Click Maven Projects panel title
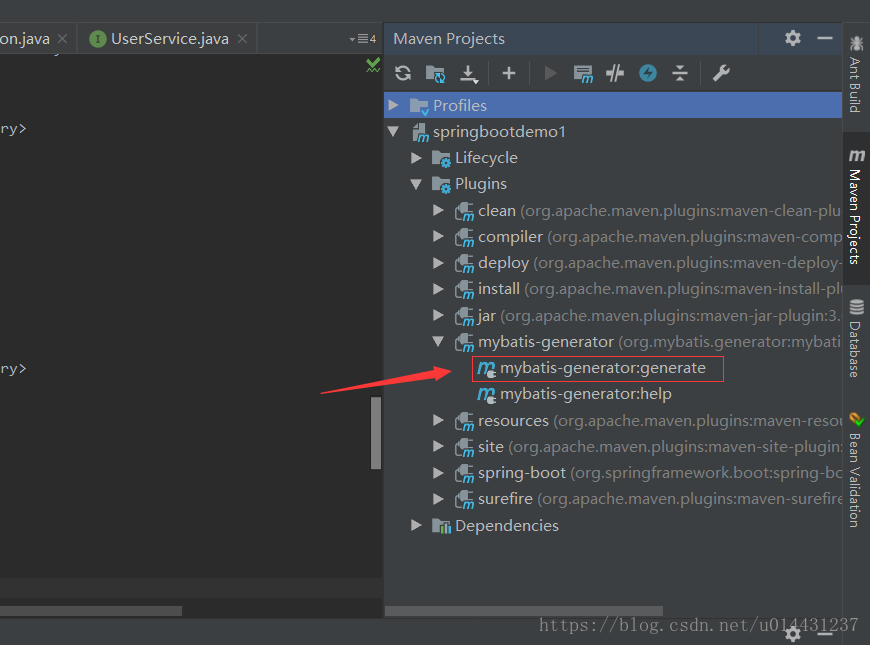Viewport: 870px width, 645px height. point(449,38)
